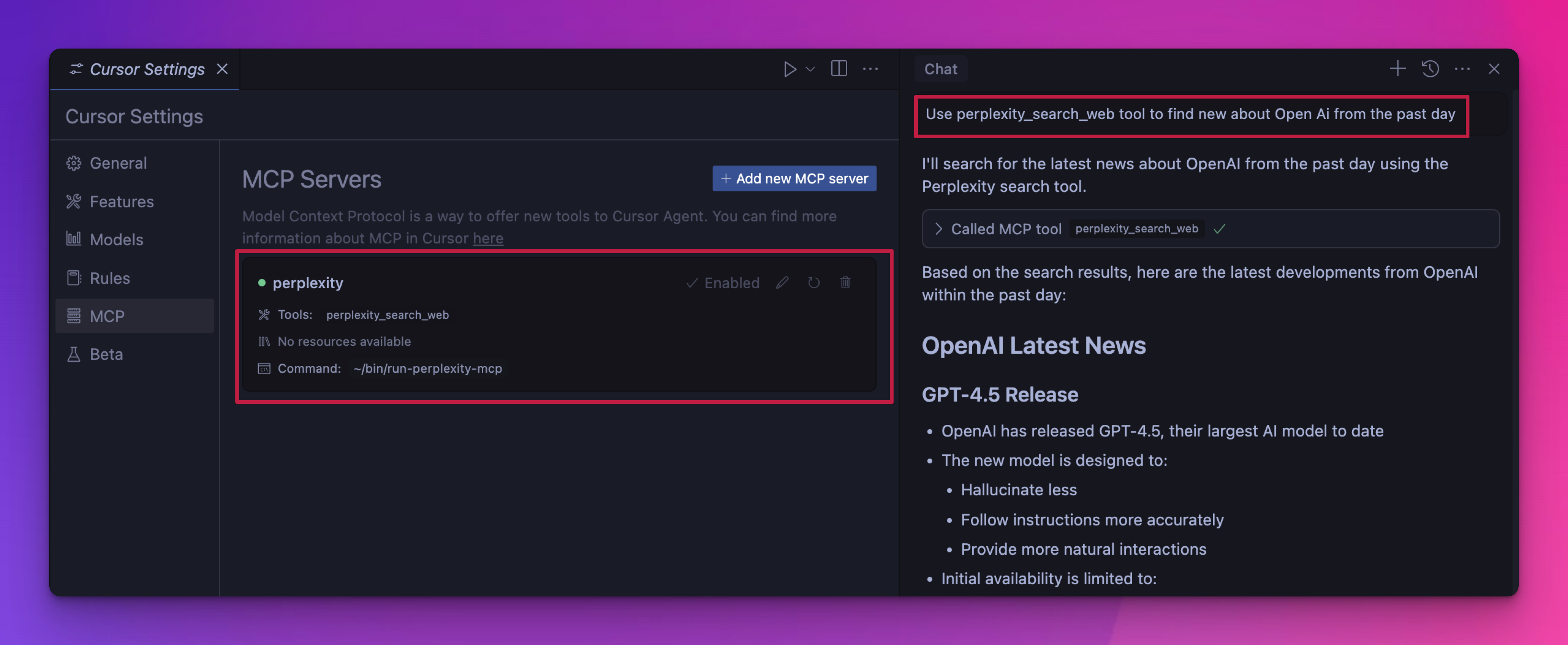Follow the 'here' MCP documentation link
1568x645 pixels.
[488, 239]
